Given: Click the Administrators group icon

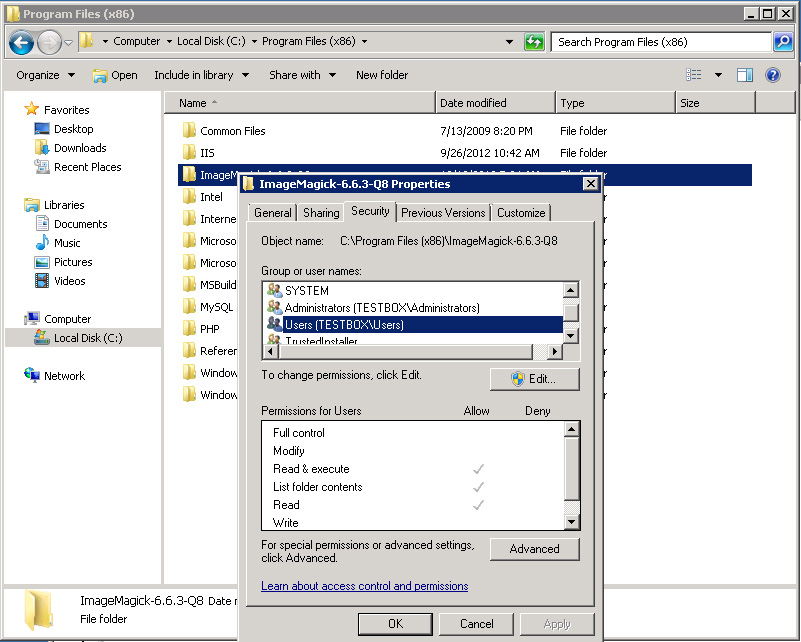Looking at the screenshot, I should click(x=274, y=307).
